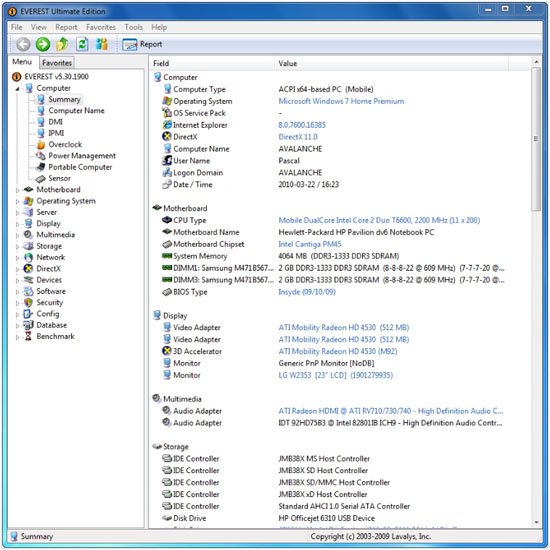The height and width of the screenshot is (550, 550).
Task: Click the scrollbar down arrow
Action: [536, 522]
